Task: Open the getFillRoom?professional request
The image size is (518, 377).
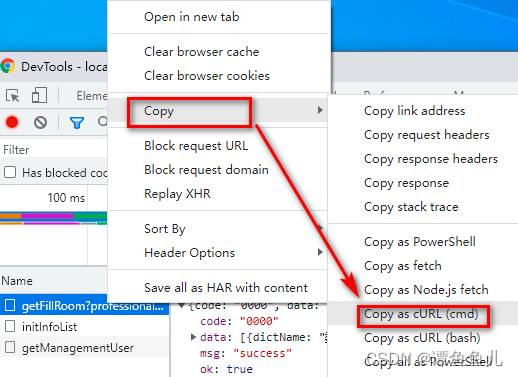Action: 93,306
